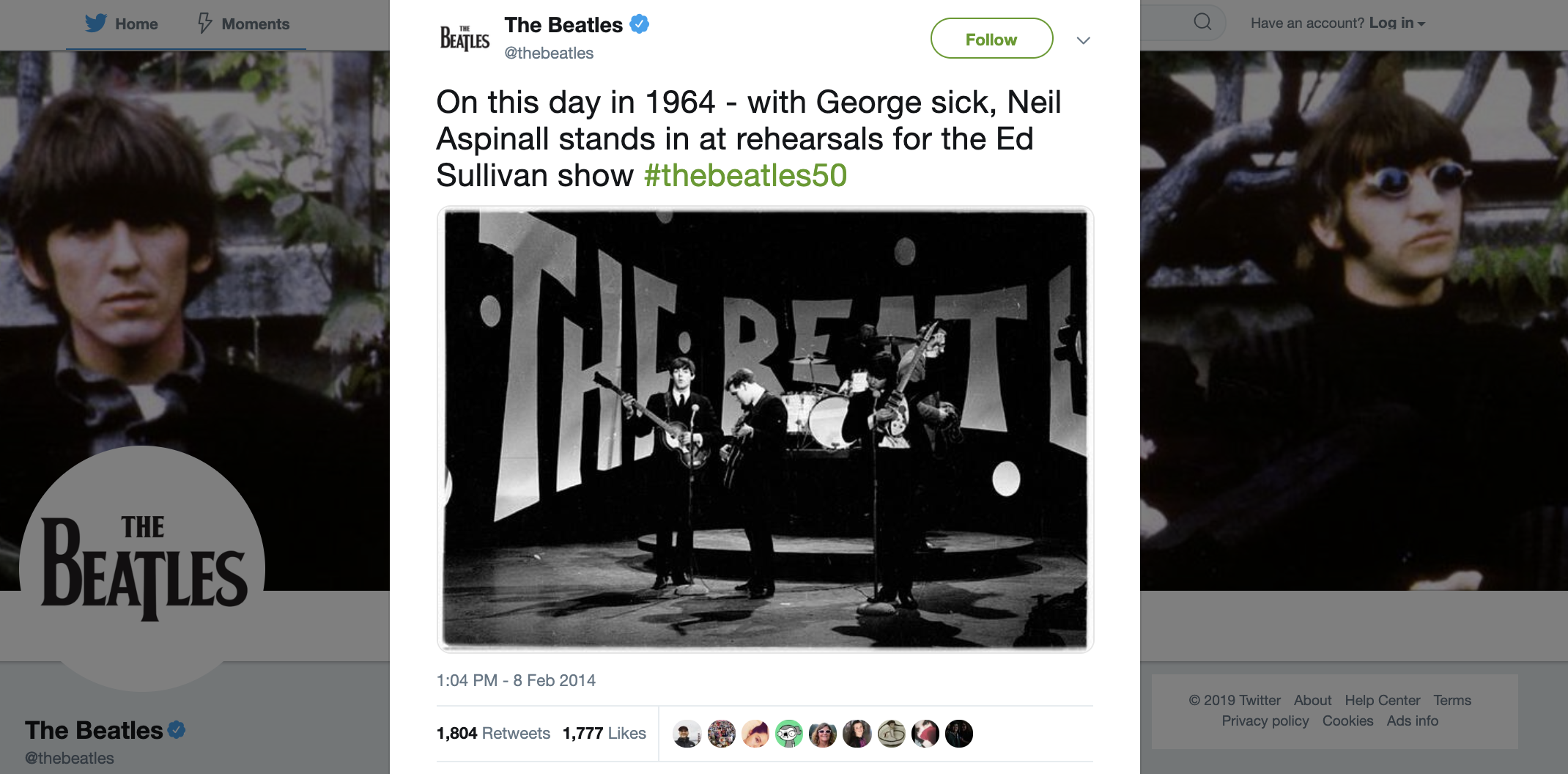
Task: Click the Moments lightning bolt icon
Action: pyautogui.click(x=205, y=23)
